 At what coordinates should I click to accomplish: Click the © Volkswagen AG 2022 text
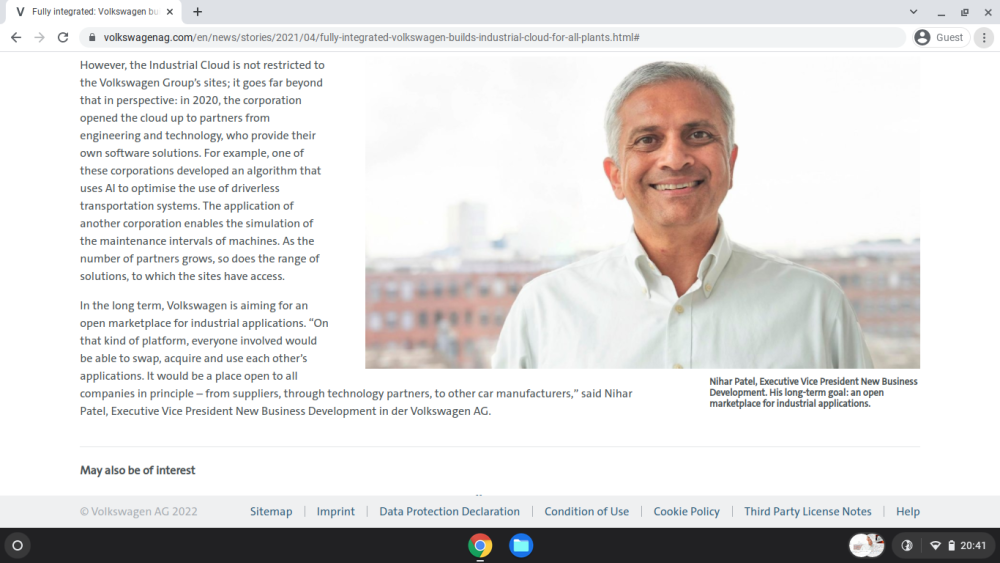point(138,511)
